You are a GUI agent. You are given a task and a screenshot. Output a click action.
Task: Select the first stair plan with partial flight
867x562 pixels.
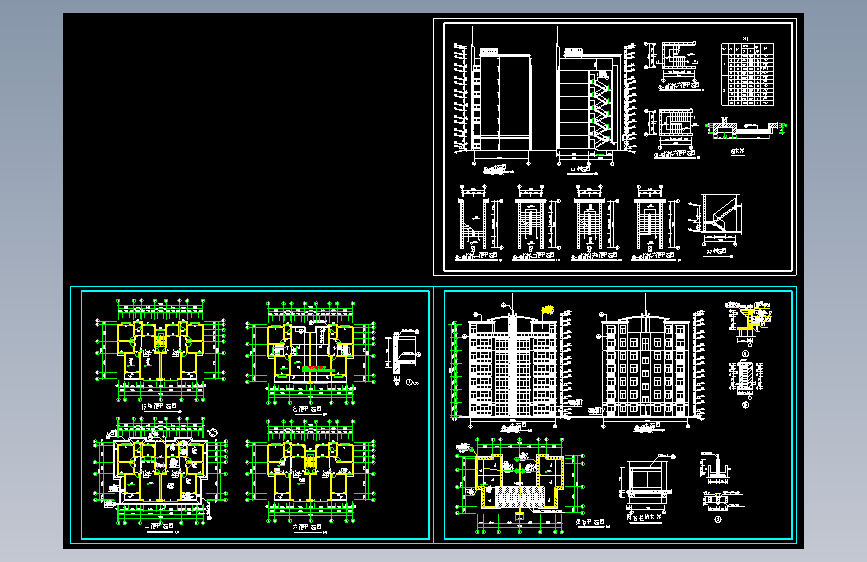click(x=479, y=223)
